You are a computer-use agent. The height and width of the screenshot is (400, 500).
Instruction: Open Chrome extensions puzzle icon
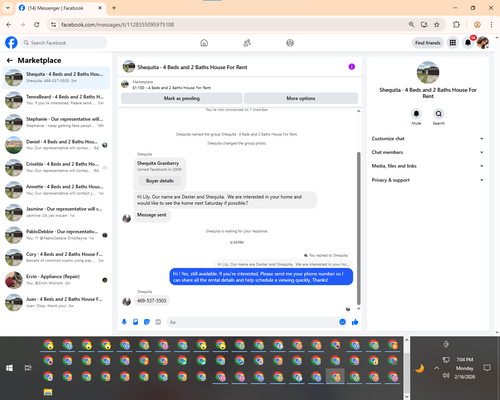point(456,24)
